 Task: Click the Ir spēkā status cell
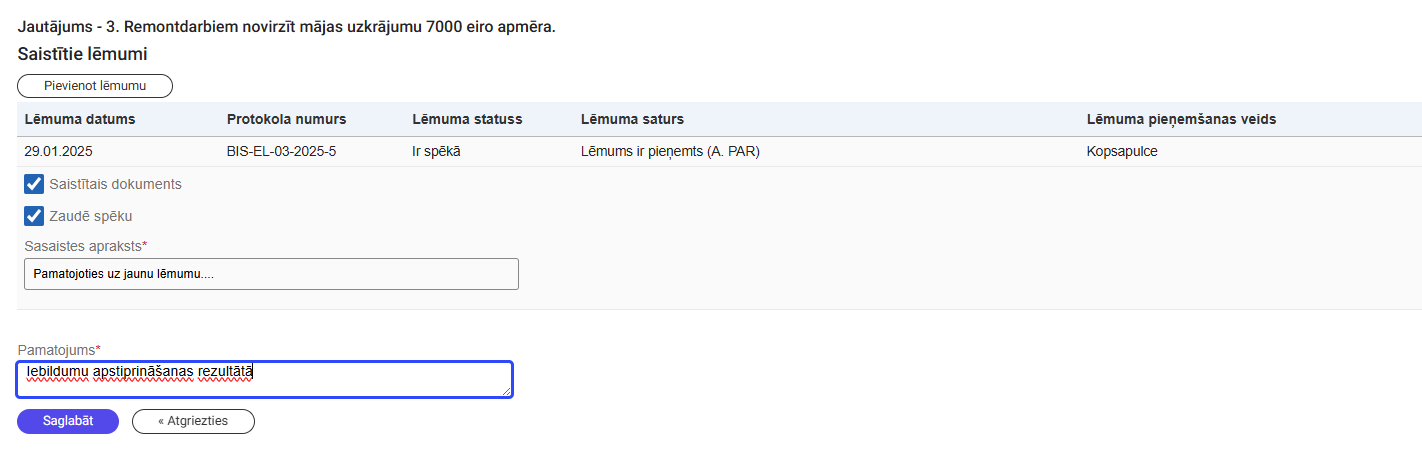point(436,152)
